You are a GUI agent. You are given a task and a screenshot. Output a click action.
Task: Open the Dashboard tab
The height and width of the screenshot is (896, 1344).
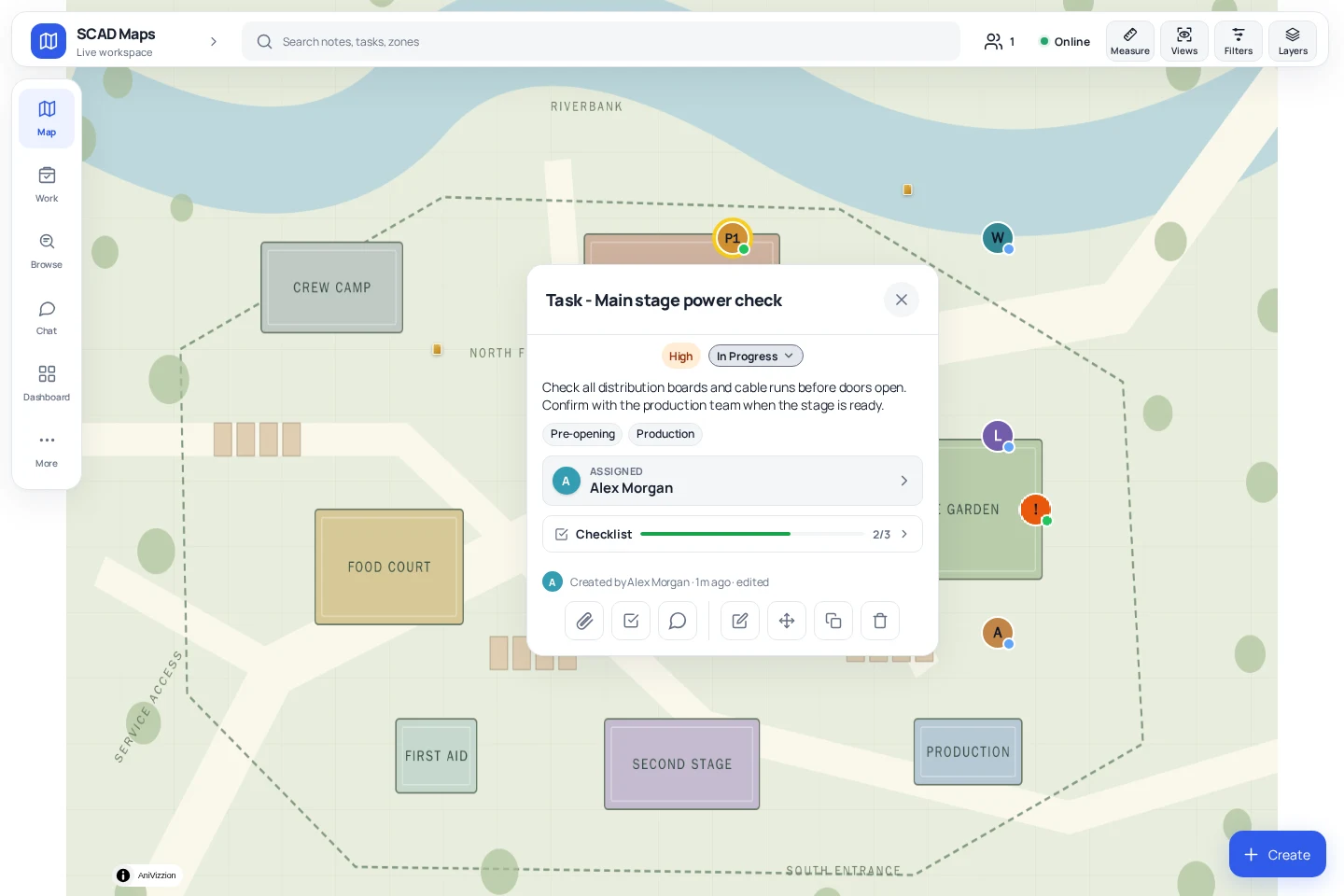pos(47,384)
